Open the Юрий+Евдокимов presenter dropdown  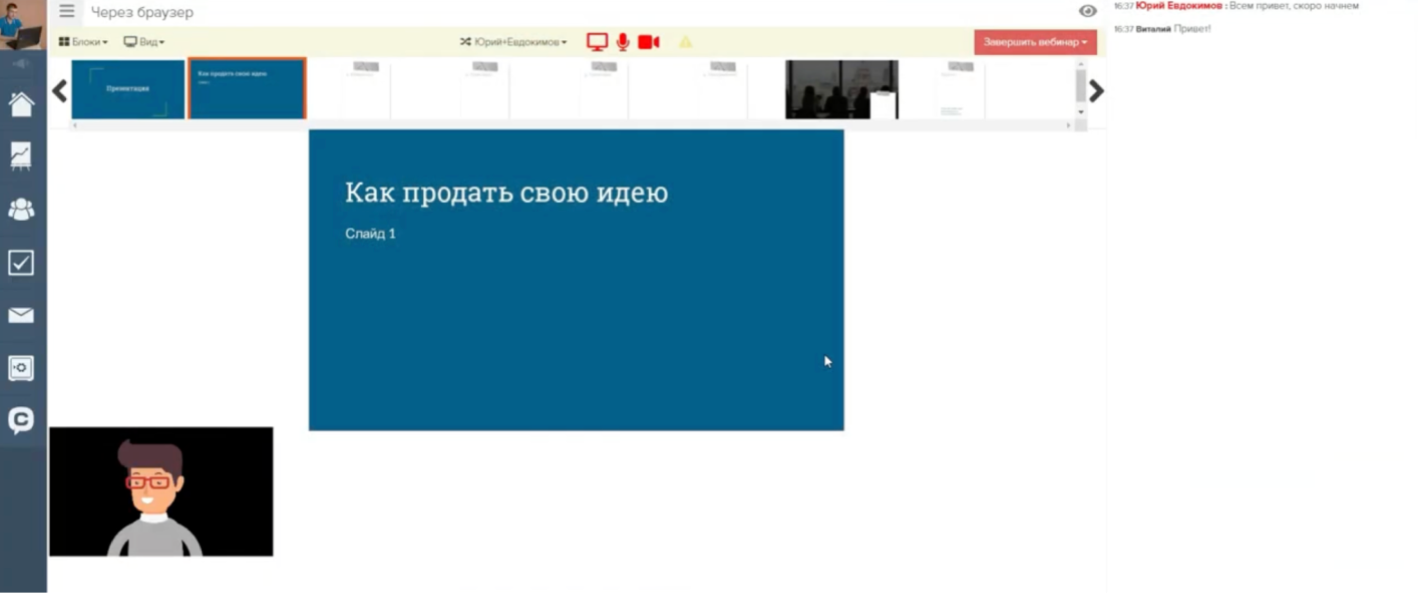pos(514,42)
